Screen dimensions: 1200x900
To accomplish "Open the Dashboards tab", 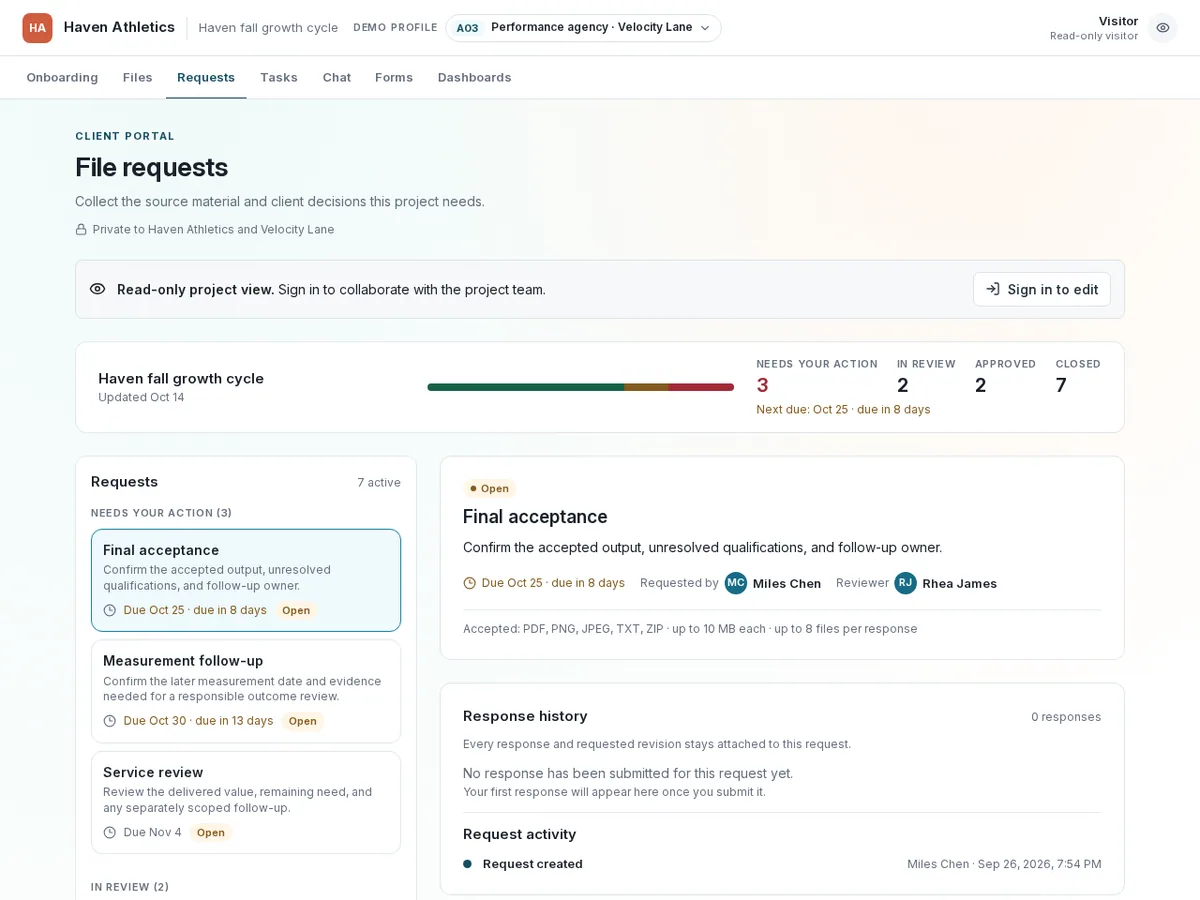I will click(475, 77).
